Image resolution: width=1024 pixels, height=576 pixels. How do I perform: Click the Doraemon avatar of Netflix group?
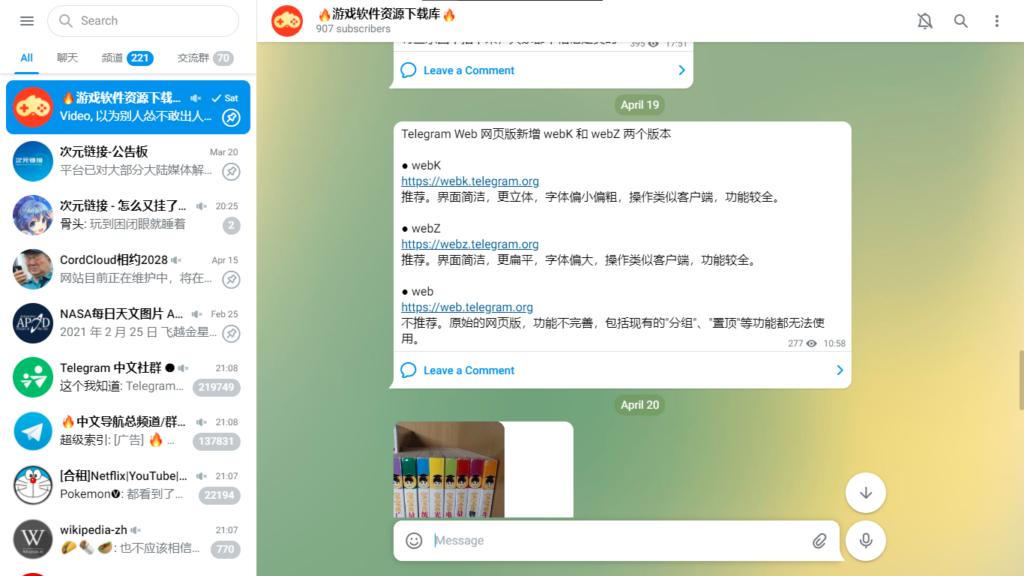click(33, 485)
